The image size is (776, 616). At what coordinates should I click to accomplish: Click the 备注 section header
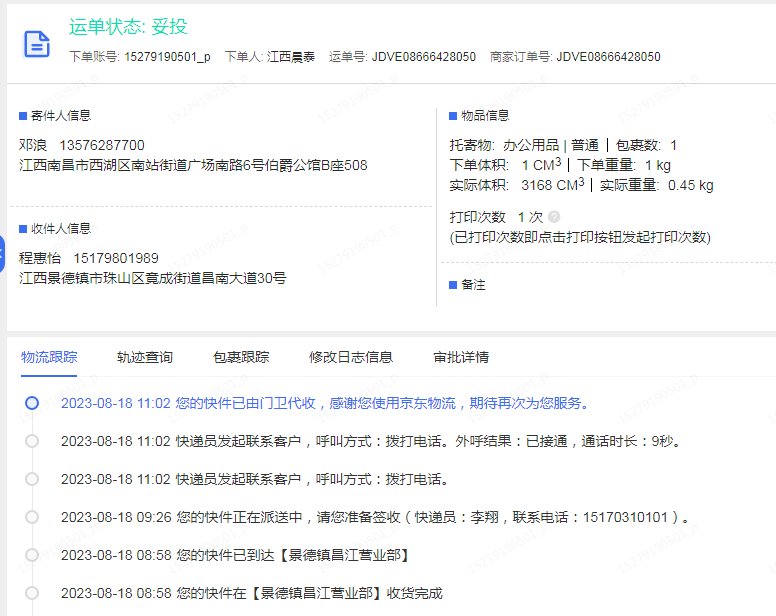click(472, 285)
